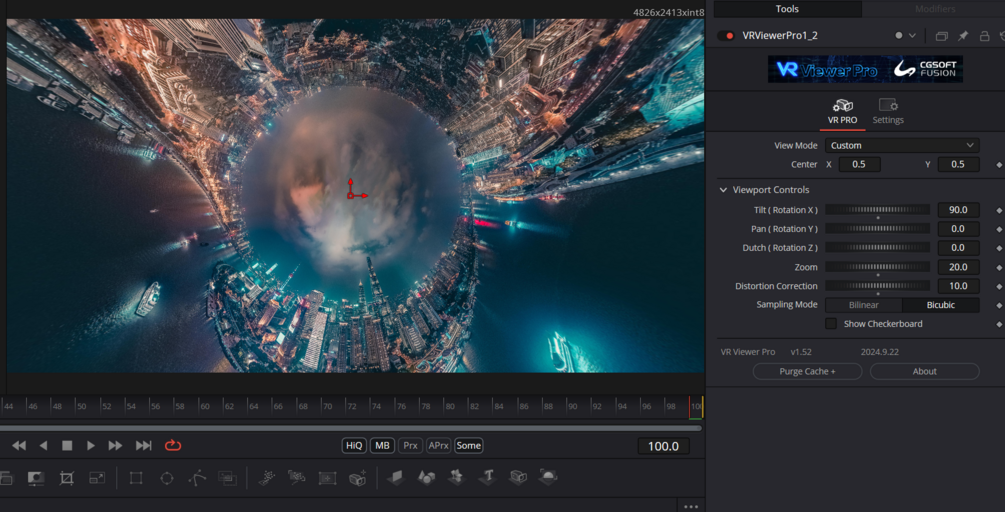Screen dimensions: 1005x512
Task: Click the Zoom slider track
Action: coord(877,267)
